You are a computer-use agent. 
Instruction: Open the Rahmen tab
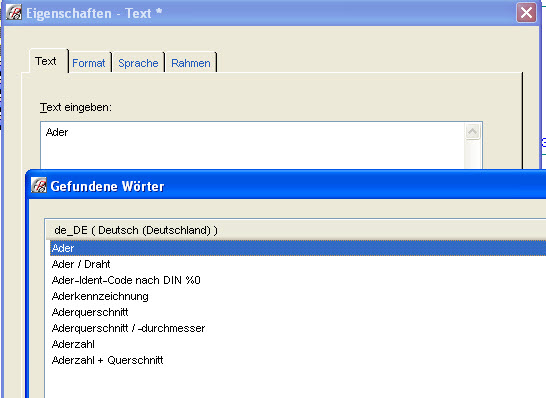click(191, 63)
